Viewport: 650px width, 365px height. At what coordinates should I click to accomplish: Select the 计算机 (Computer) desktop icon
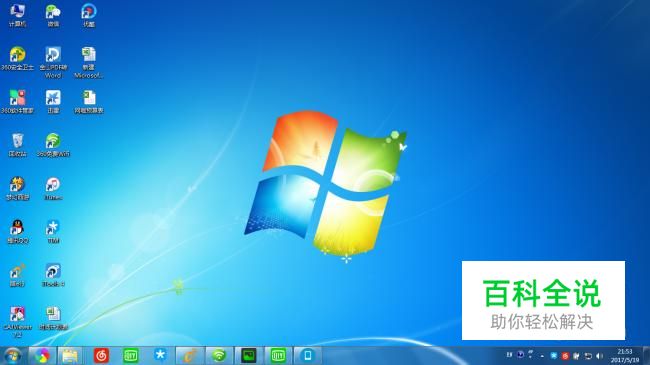point(17,15)
